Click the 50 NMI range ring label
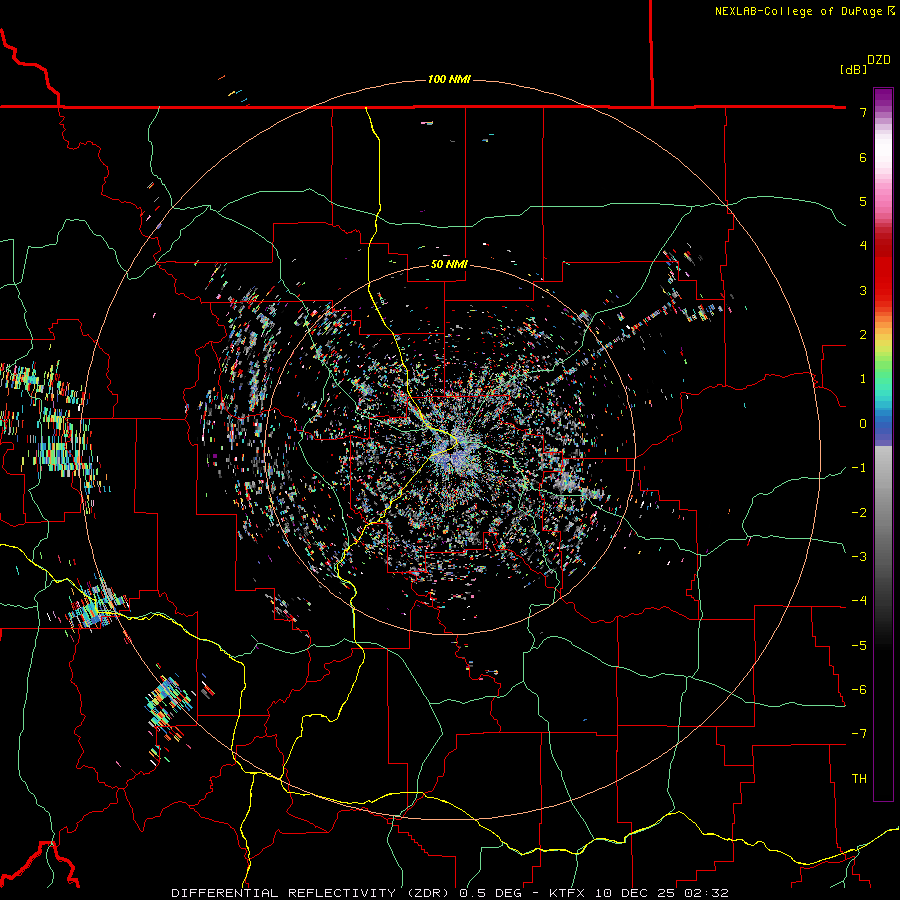 (x=449, y=265)
